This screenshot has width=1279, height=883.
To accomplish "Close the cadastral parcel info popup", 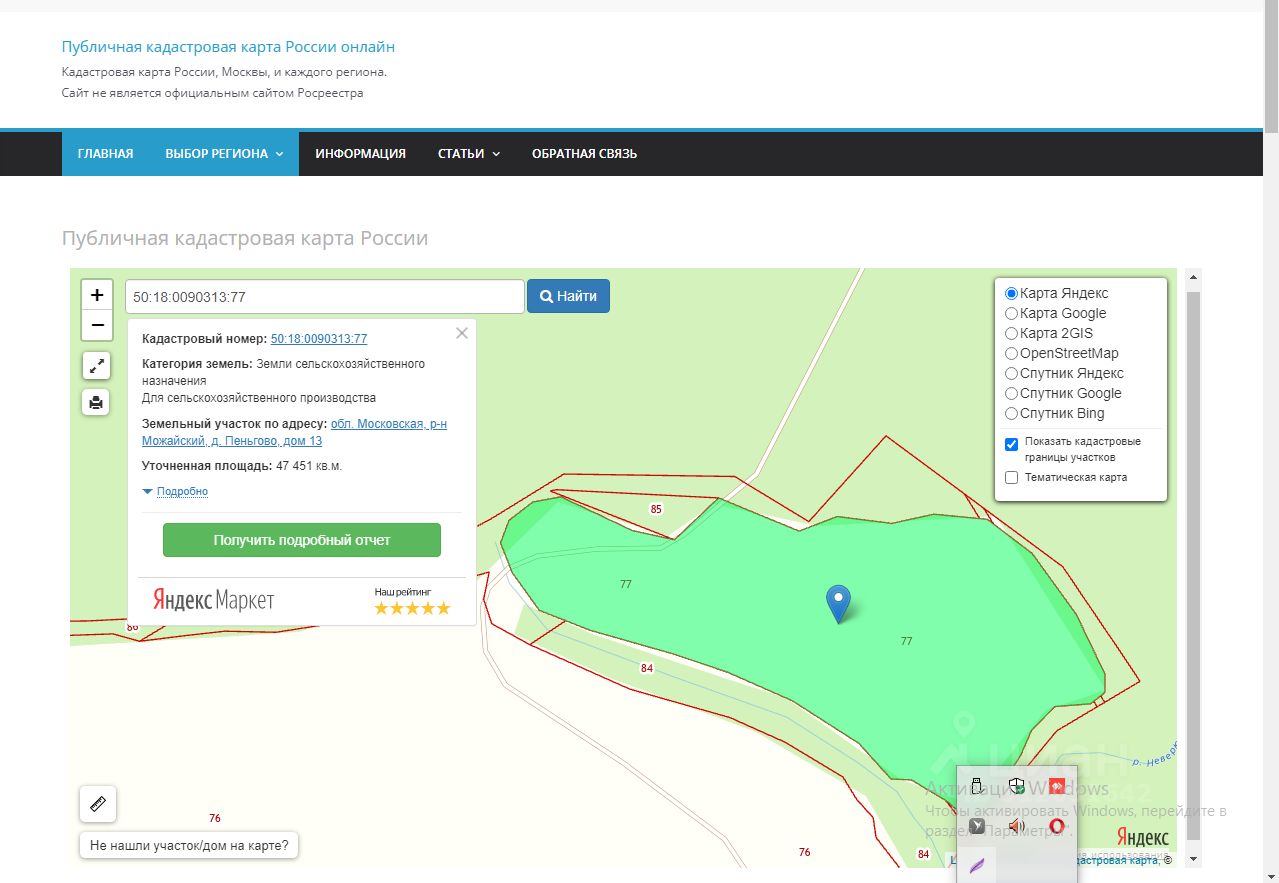I will pyautogui.click(x=461, y=334).
